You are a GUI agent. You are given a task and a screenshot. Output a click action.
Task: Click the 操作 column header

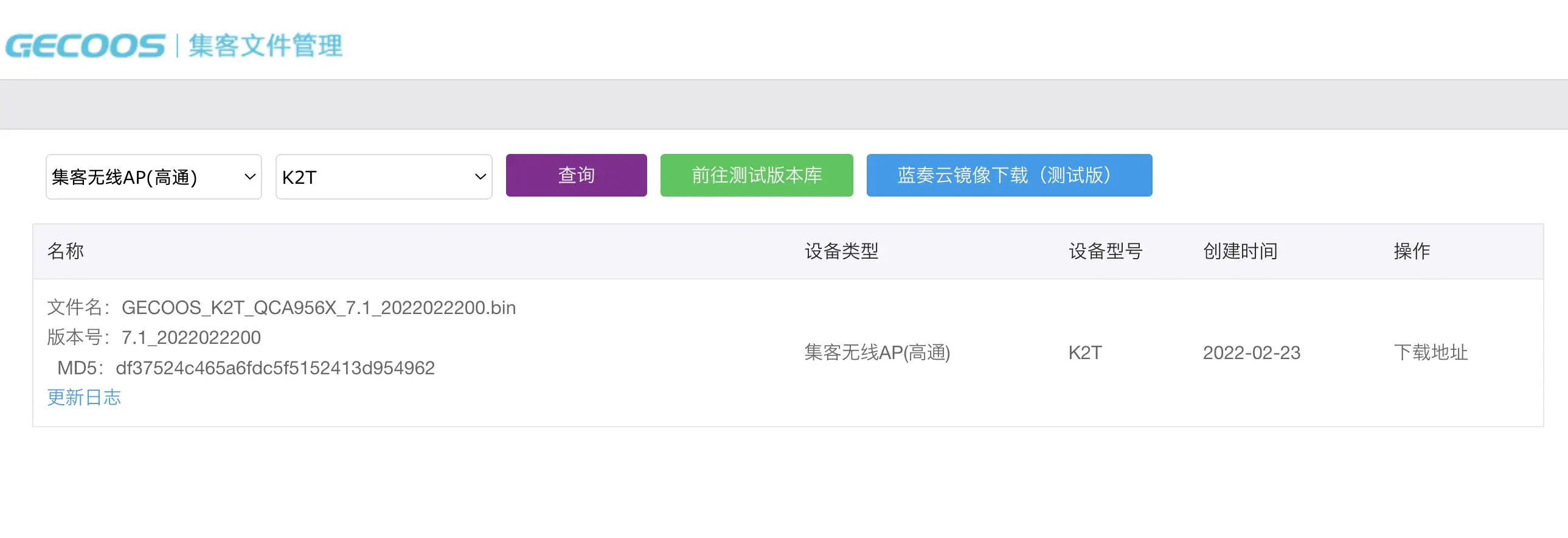pos(1412,251)
